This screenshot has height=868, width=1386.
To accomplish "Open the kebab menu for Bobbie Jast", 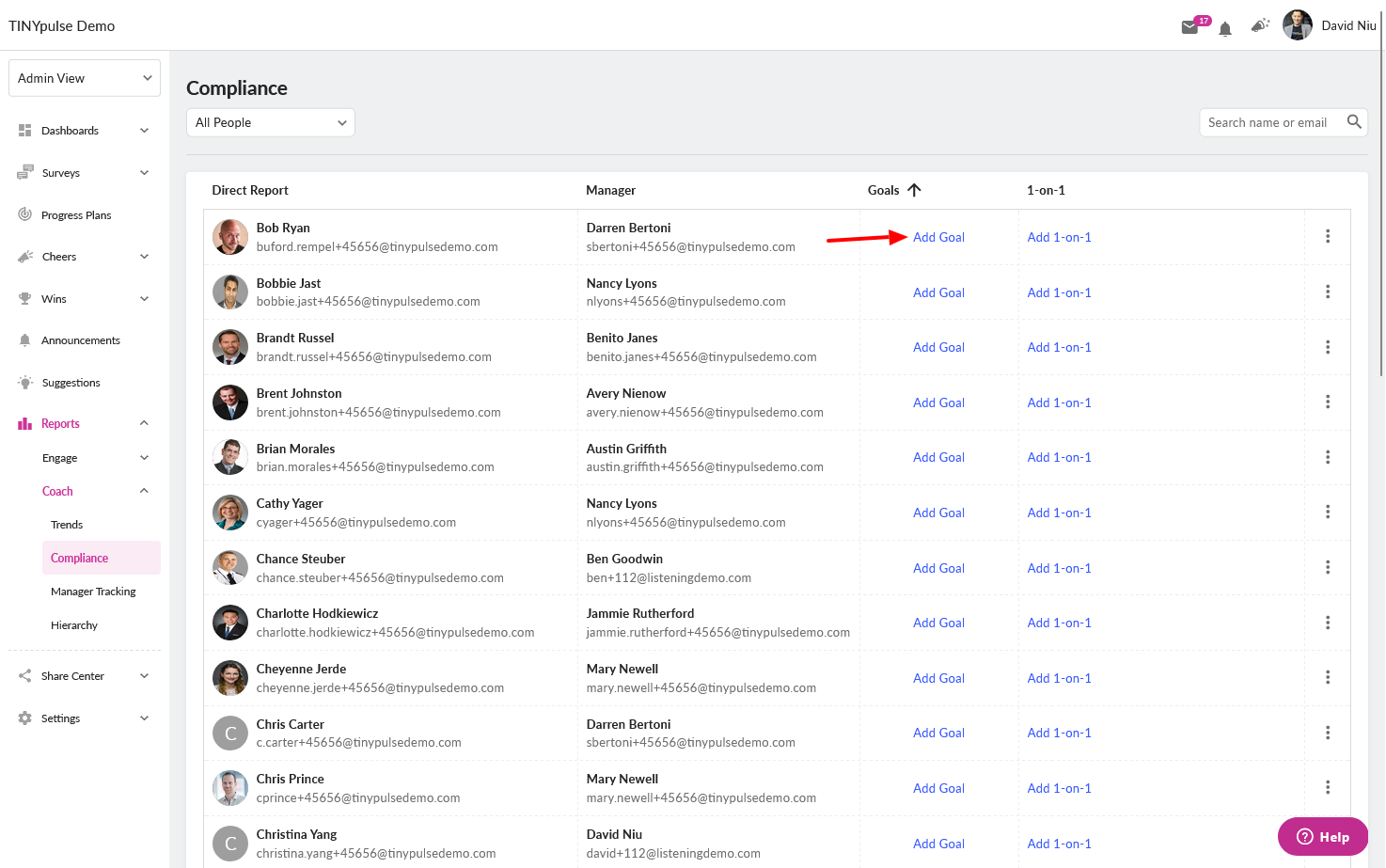I will point(1328,292).
